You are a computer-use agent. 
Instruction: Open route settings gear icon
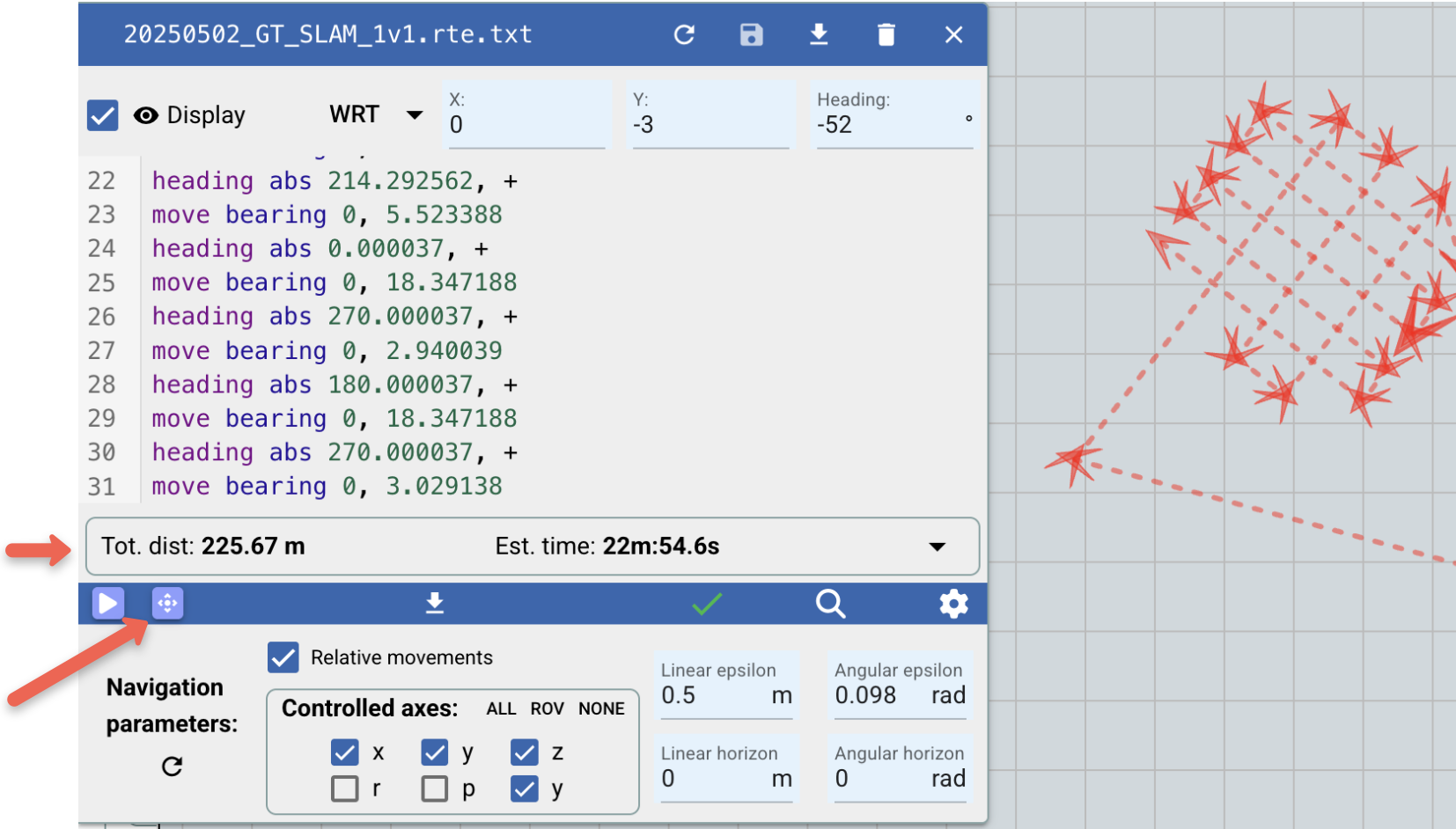953,604
